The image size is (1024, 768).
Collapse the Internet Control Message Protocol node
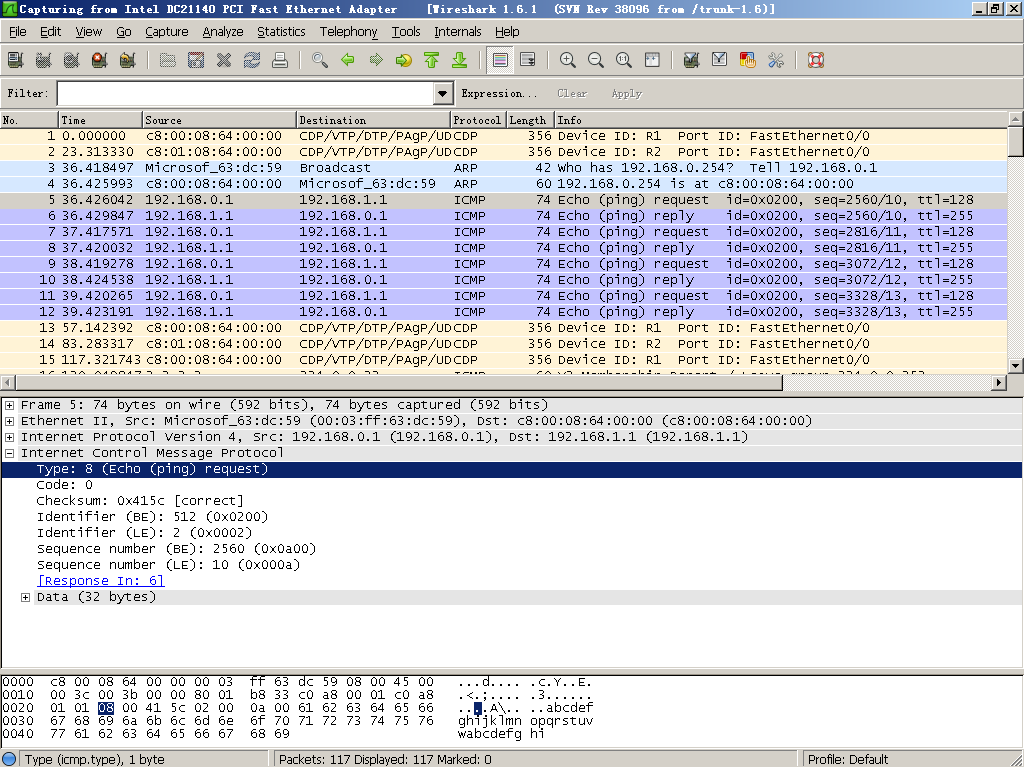10,453
